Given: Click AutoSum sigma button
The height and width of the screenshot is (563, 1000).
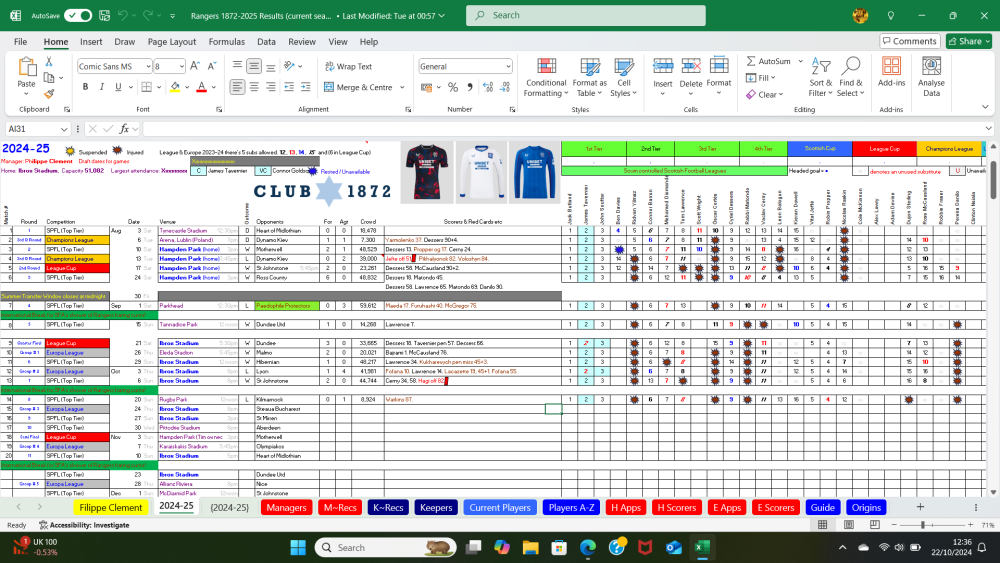Looking at the screenshot, I should 768,61.
